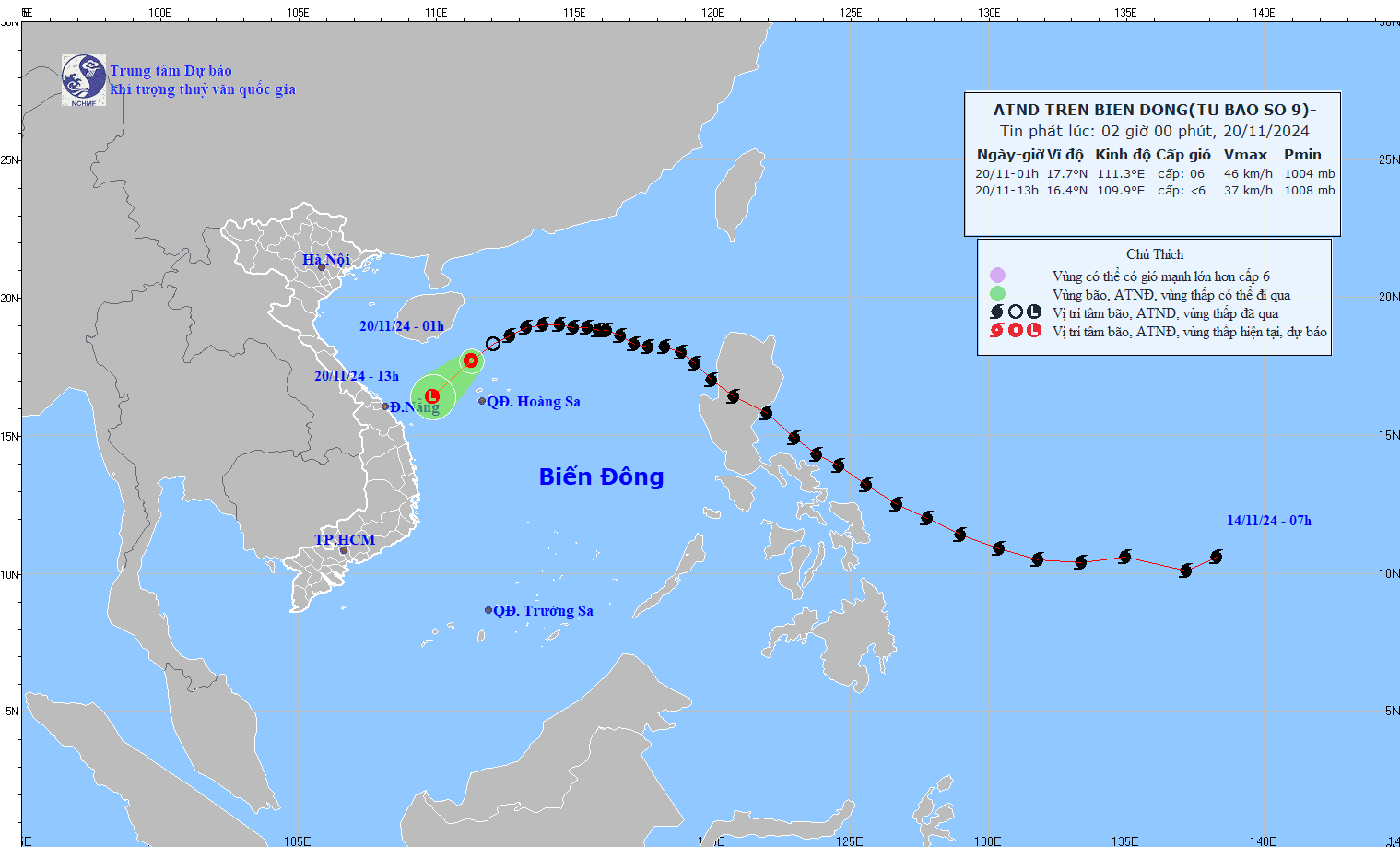This screenshot has width=1400, height=847.
Task: Click the hollow black circle marker on the storm track
Action: click(493, 344)
